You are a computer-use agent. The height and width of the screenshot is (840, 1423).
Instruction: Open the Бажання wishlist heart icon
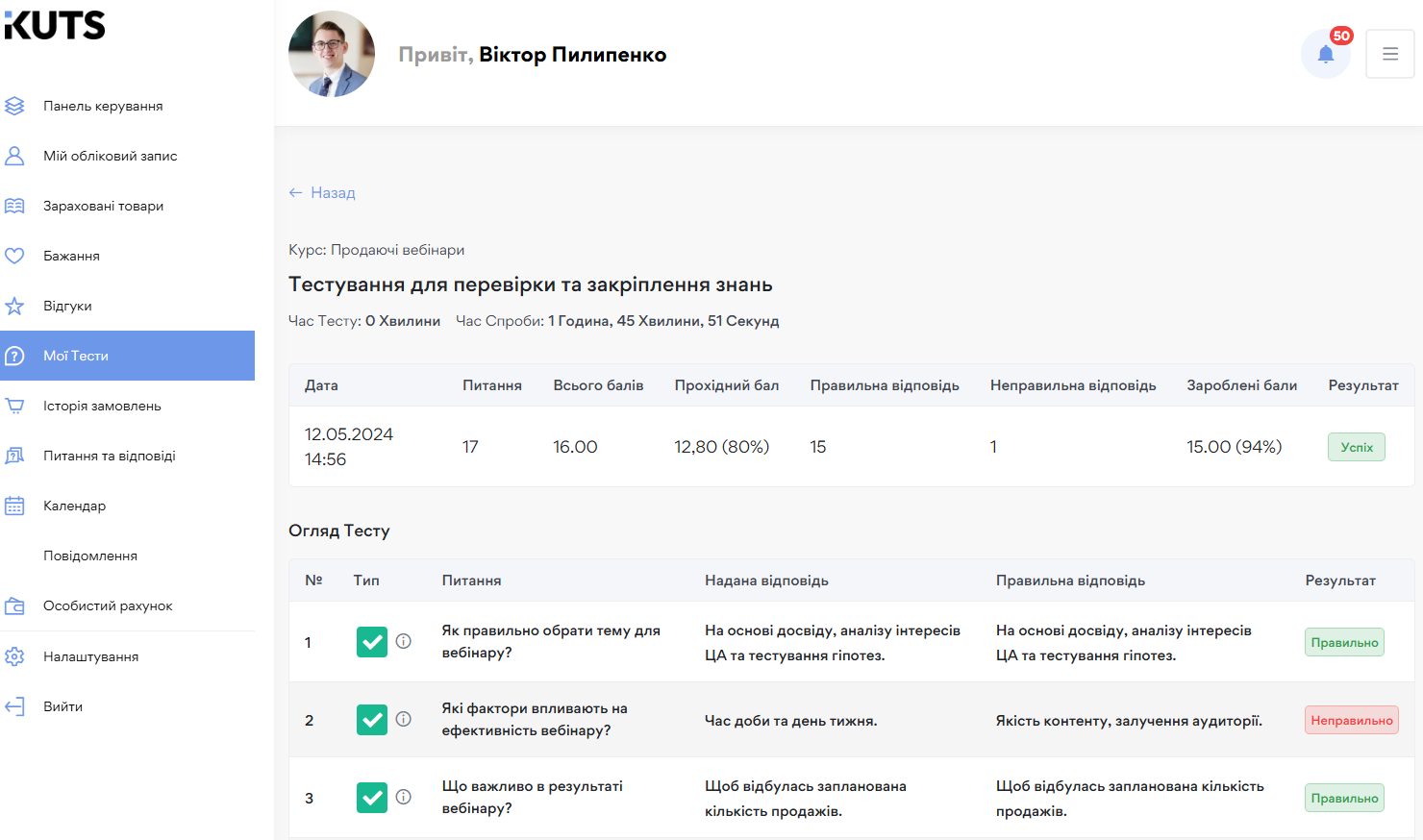point(13,255)
